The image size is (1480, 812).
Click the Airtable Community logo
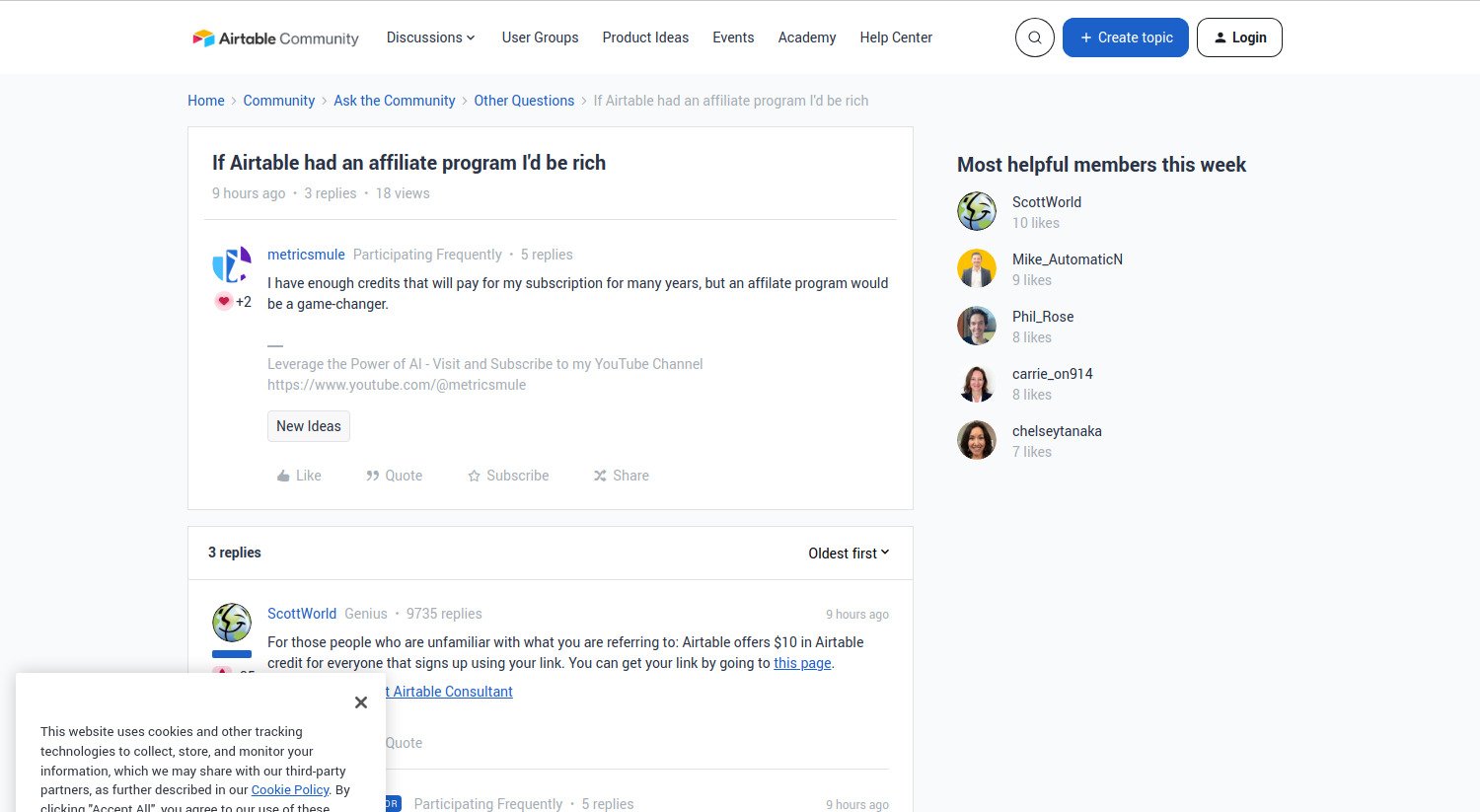274,37
